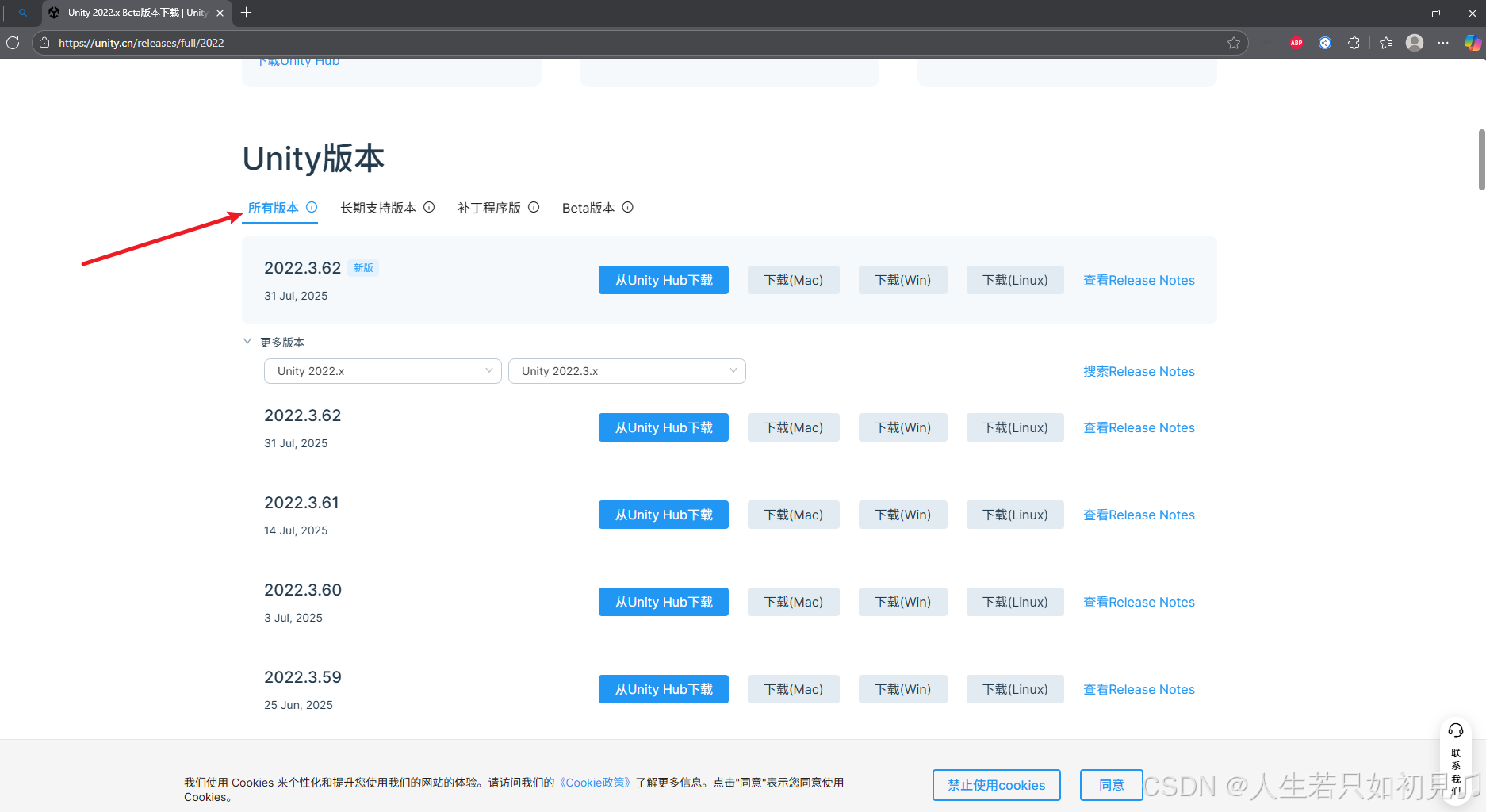This screenshot has height=812, width=1486.
Task: Download the Linux build of 2022.3.59
Action: point(1015,689)
